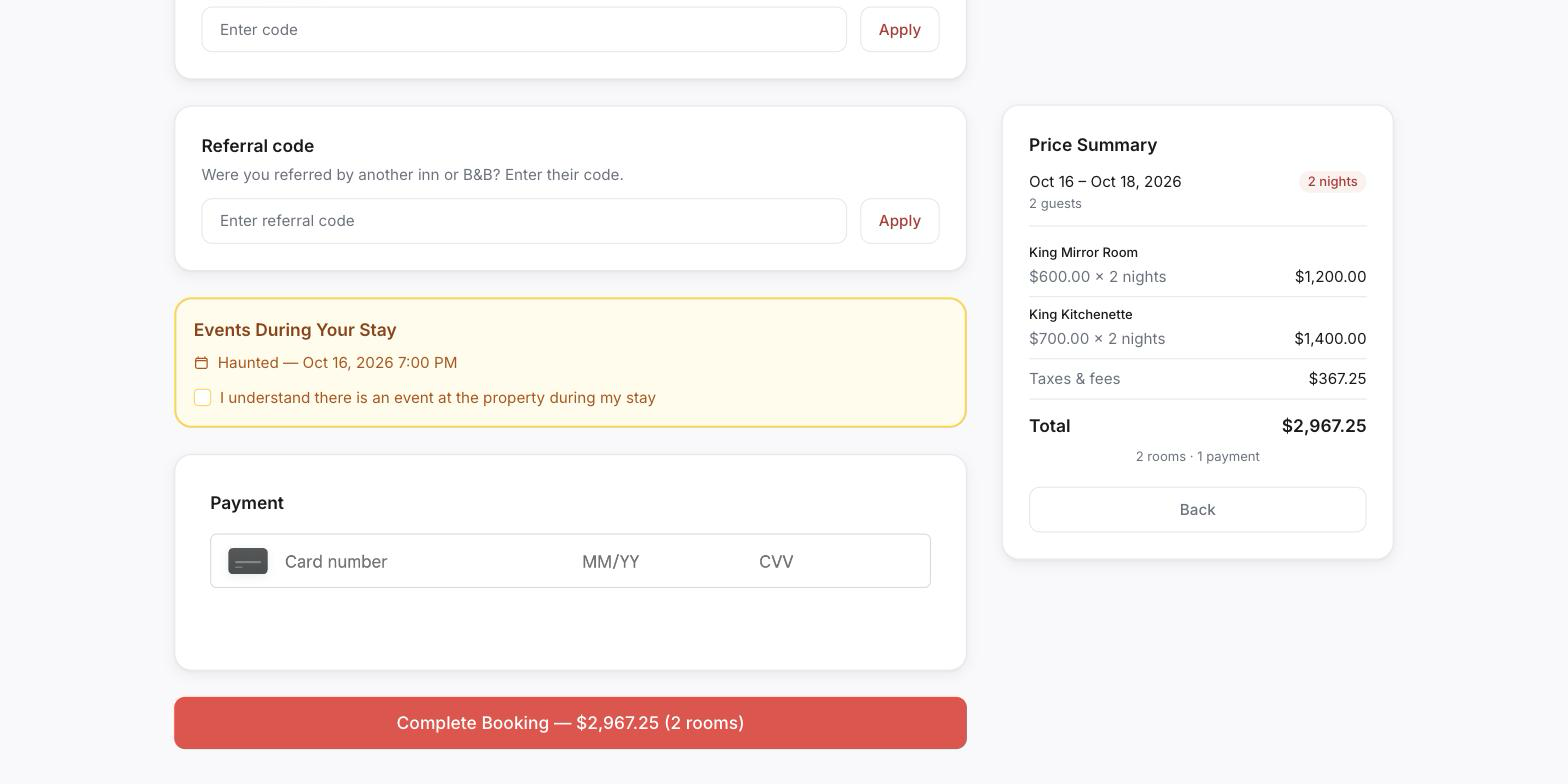This screenshot has height=784, width=1568.
Task: Click the 'Taxes & fees' label
Action: point(1074,379)
